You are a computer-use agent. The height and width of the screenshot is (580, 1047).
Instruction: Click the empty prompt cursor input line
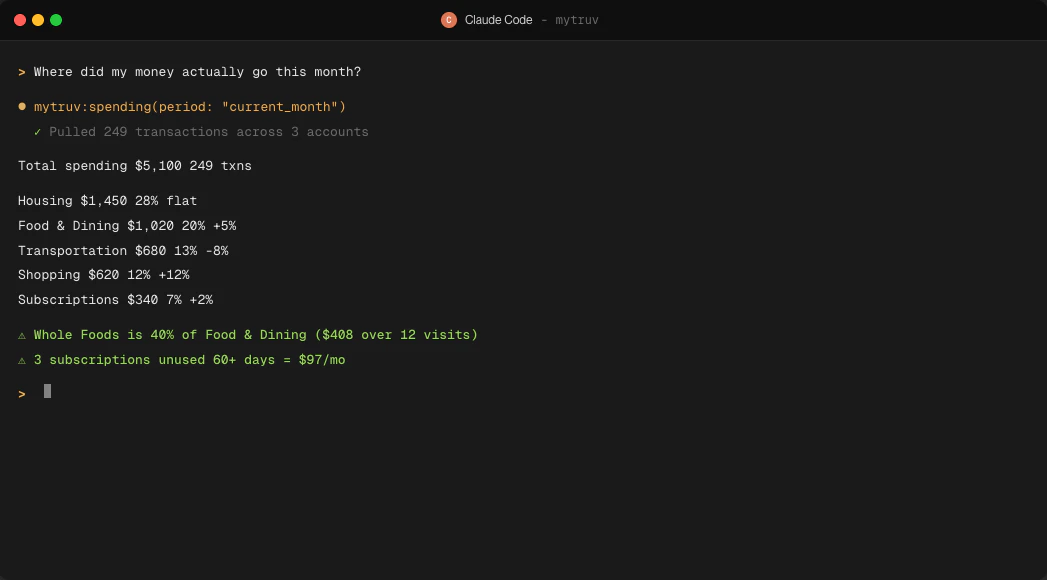[x=47, y=391]
